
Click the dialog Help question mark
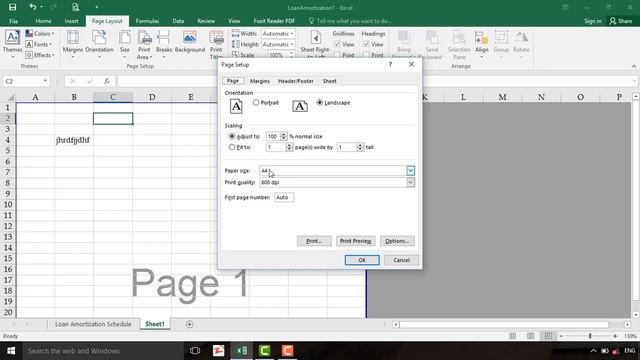390,64
